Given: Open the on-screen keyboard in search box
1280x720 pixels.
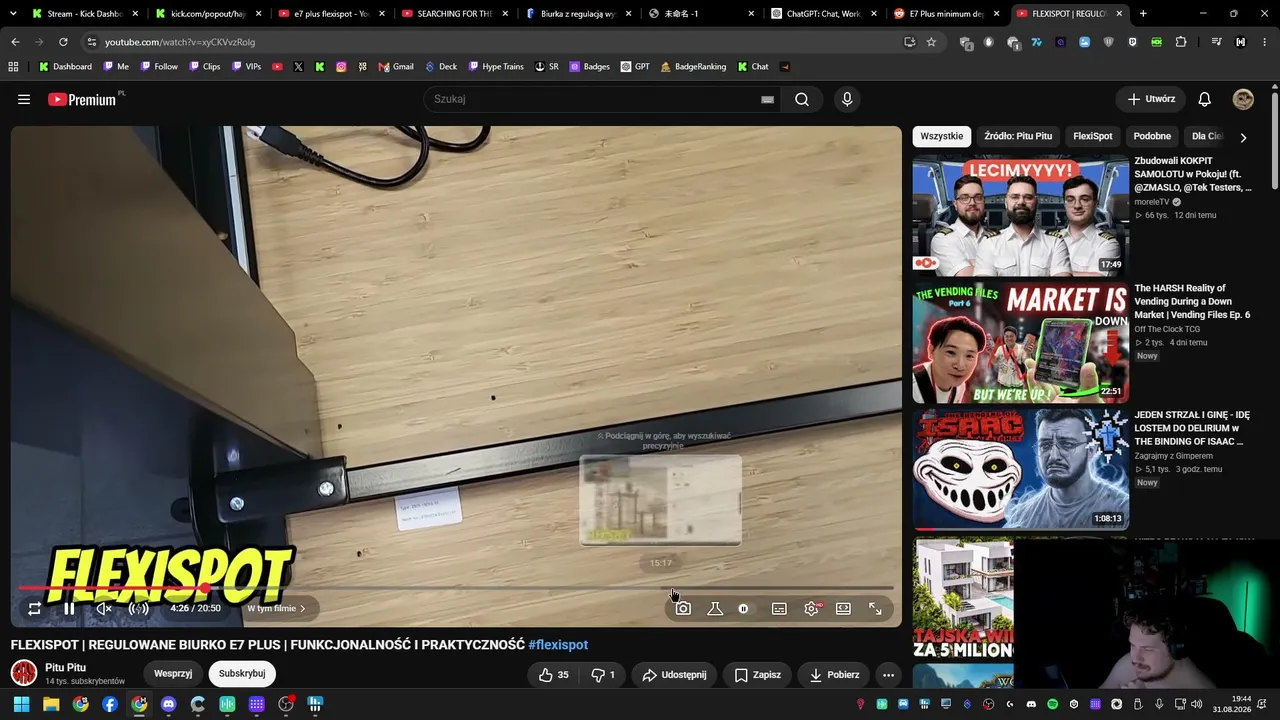Looking at the screenshot, I should [x=767, y=99].
